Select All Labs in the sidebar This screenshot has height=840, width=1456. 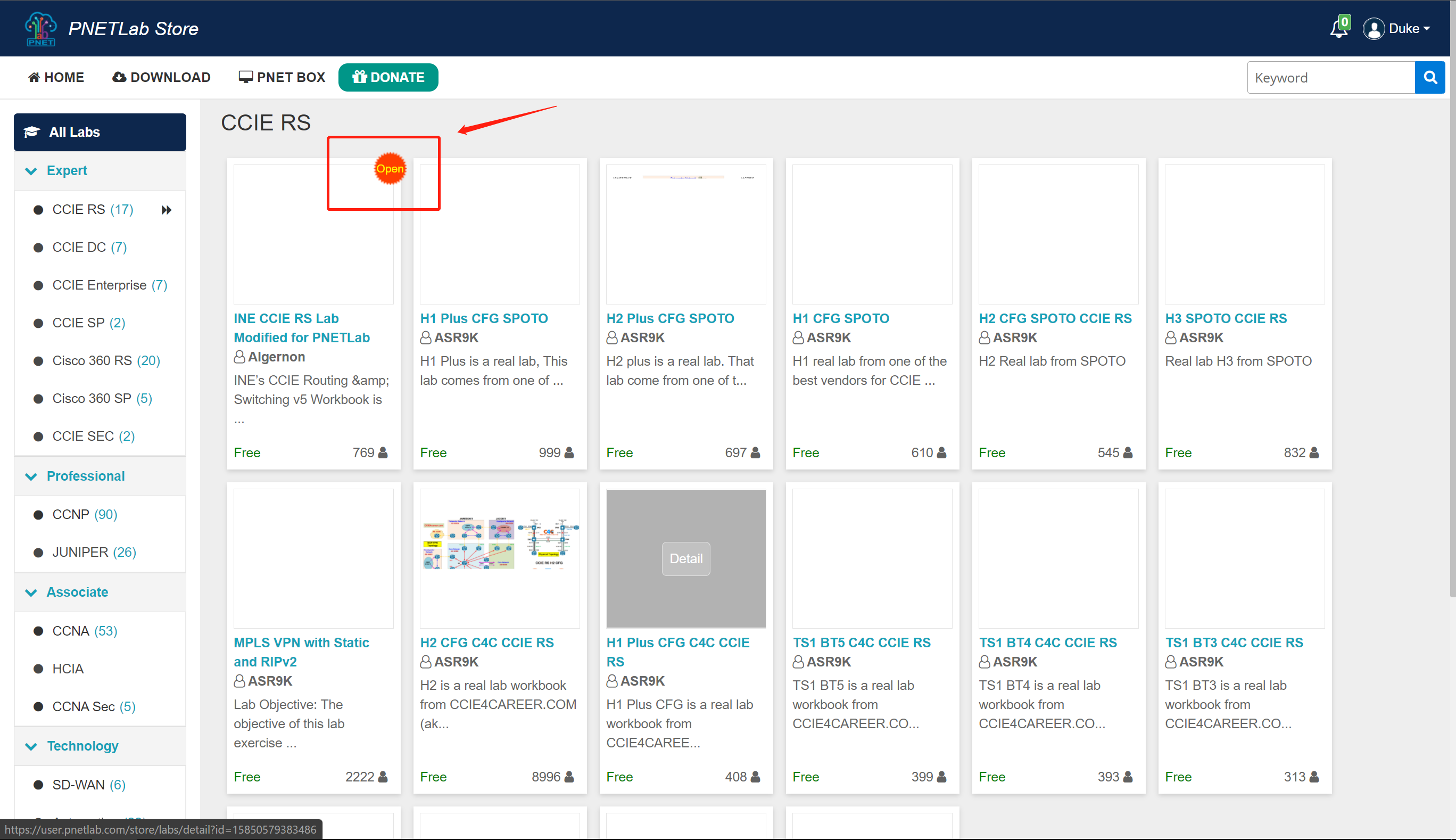coord(100,132)
